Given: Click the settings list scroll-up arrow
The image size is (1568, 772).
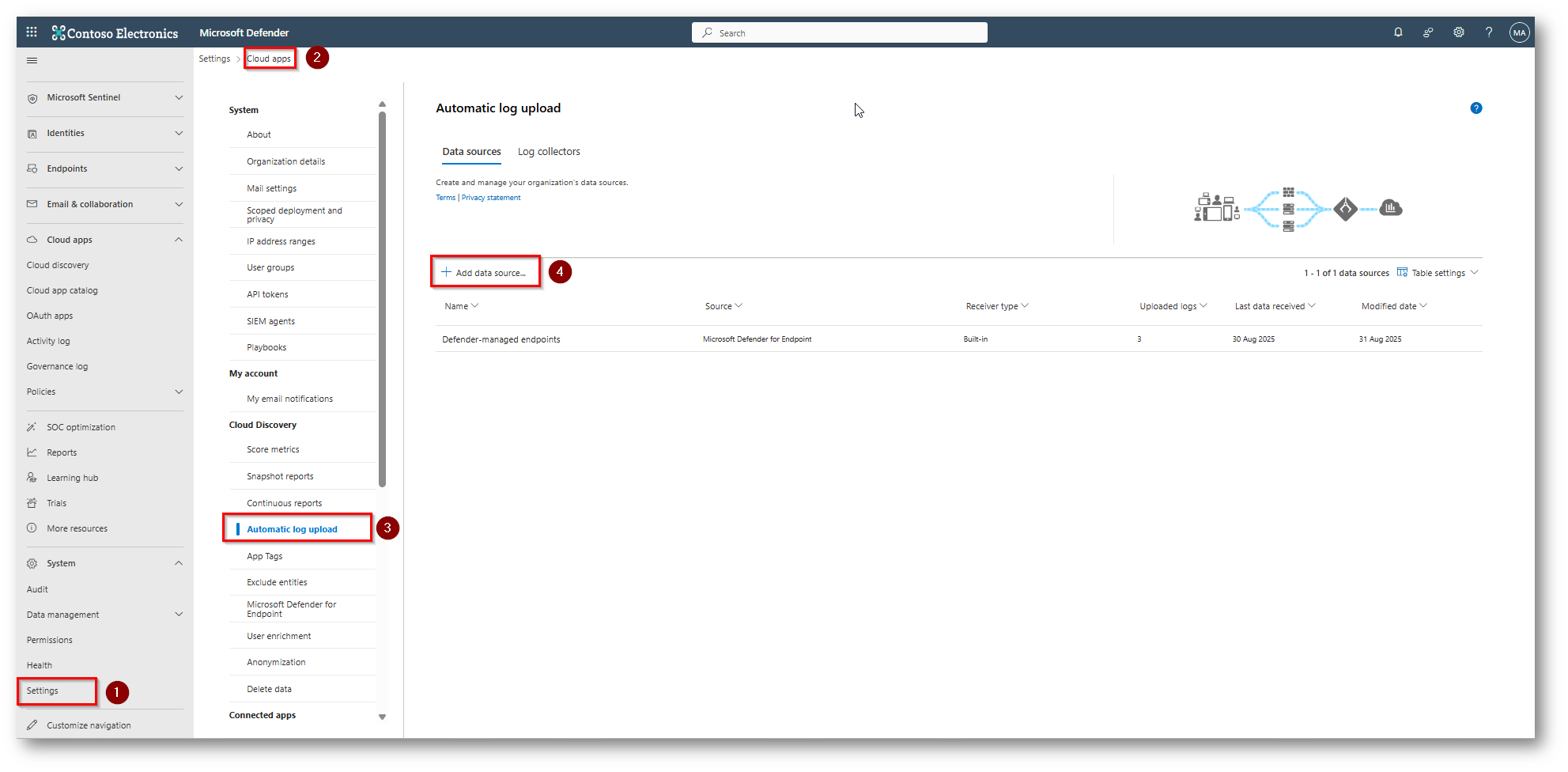Looking at the screenshot, I should click(x=382, y=104).
